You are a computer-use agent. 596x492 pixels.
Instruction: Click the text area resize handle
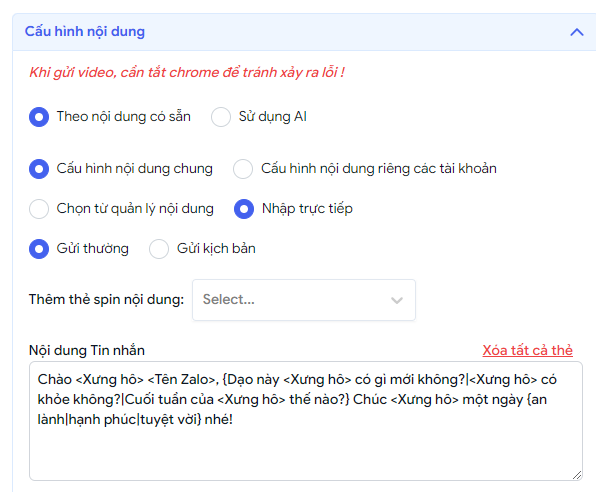577,475
